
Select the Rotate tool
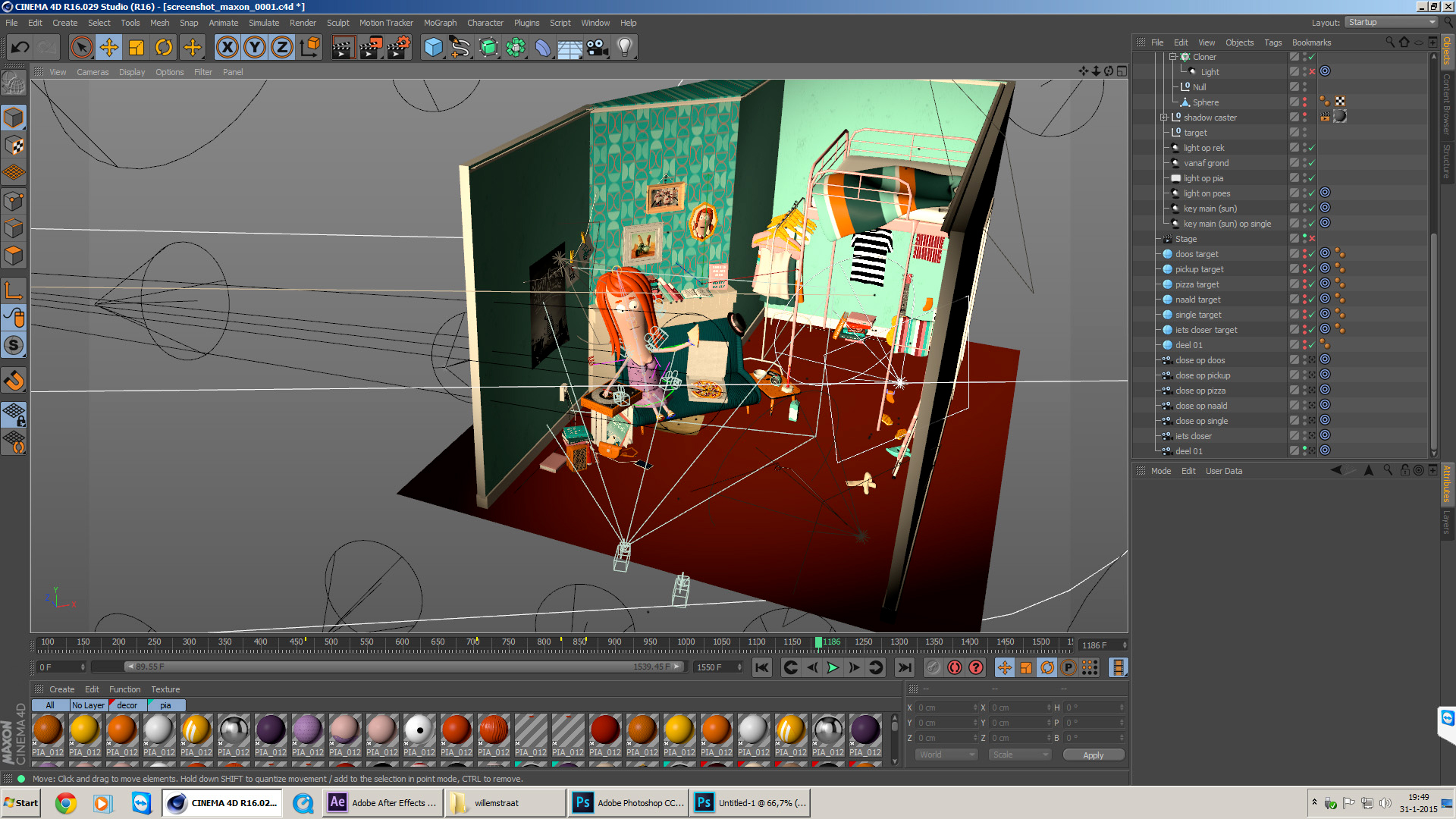pos(164,48)
